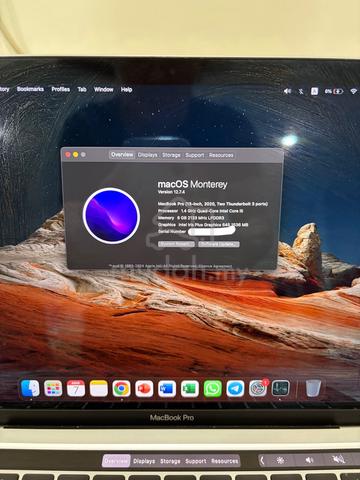Image resolution: width=360 pixels, height=480 pixels.
Task: Click the 'Version 12.7.4' text
Action: 171,192
